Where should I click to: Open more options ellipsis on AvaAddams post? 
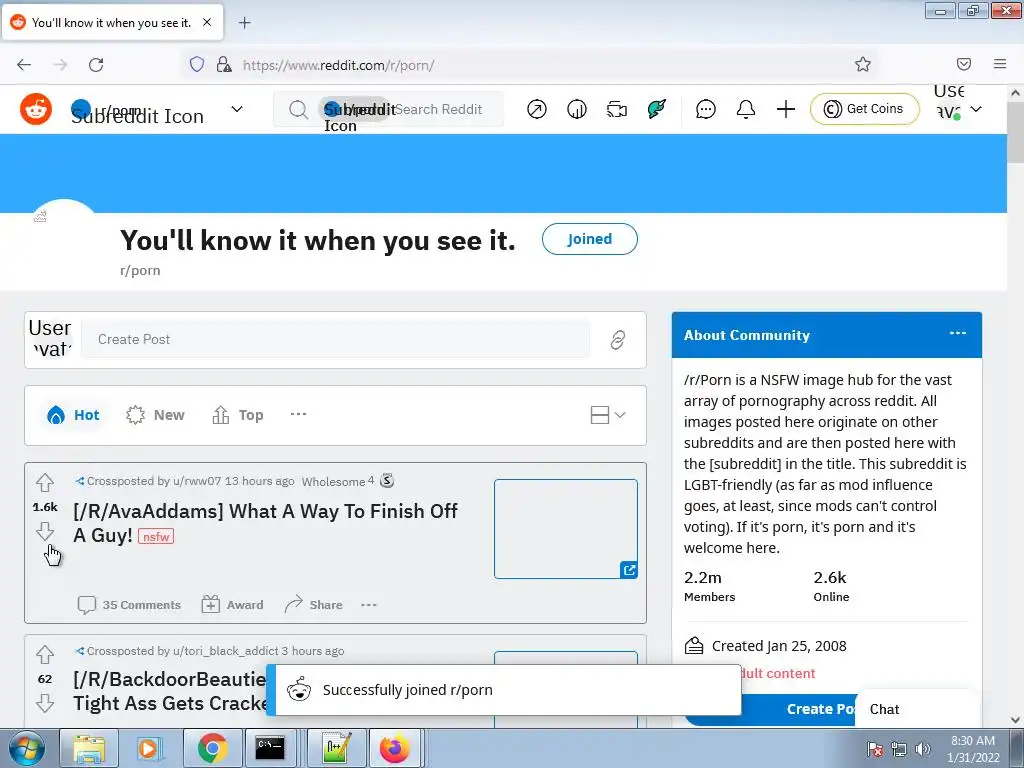(x=369, y=605)
